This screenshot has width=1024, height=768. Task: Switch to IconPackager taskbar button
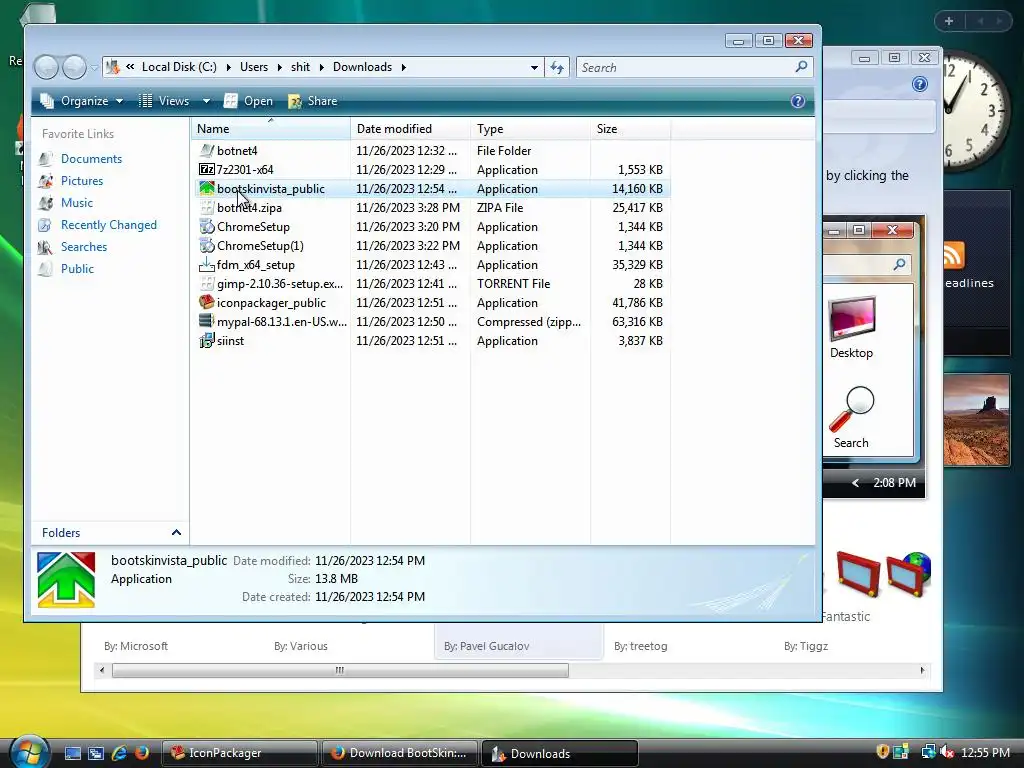[x=239, y=753]
